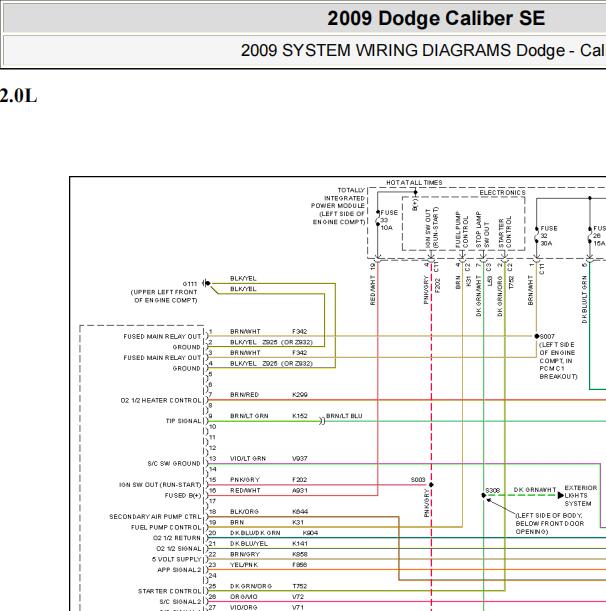Click circuit code 'K141'
The image size is (606, 611).
(300, 543)
